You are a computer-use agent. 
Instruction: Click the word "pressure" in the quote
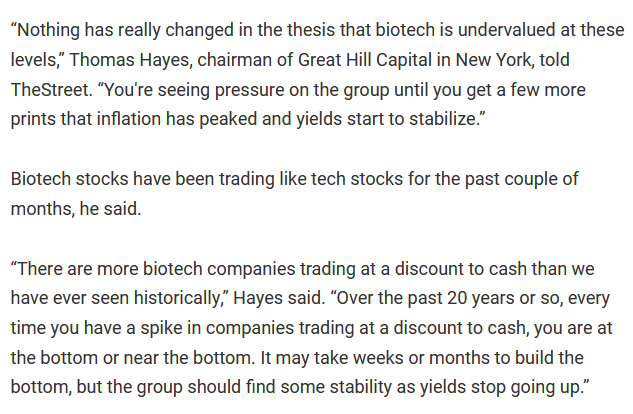tap(249, 90)
